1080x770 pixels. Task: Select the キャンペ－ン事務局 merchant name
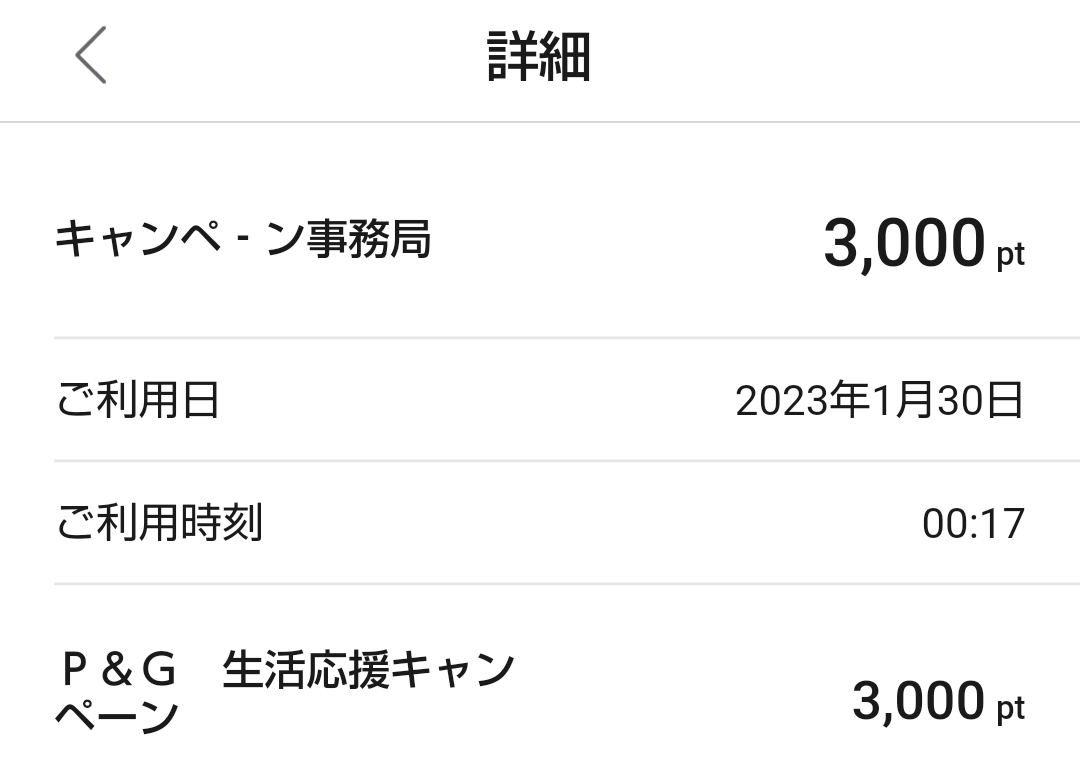pos(243,241)
